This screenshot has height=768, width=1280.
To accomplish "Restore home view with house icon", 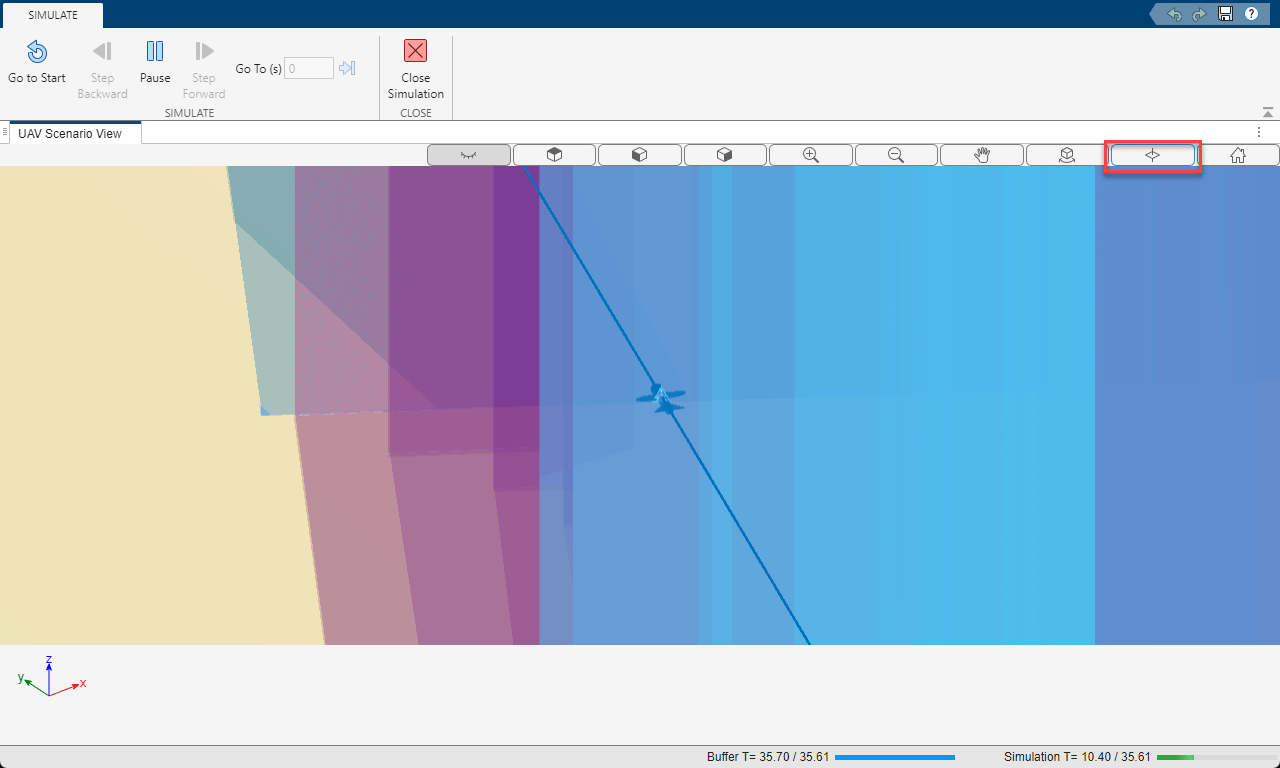I will [1238, 155].
